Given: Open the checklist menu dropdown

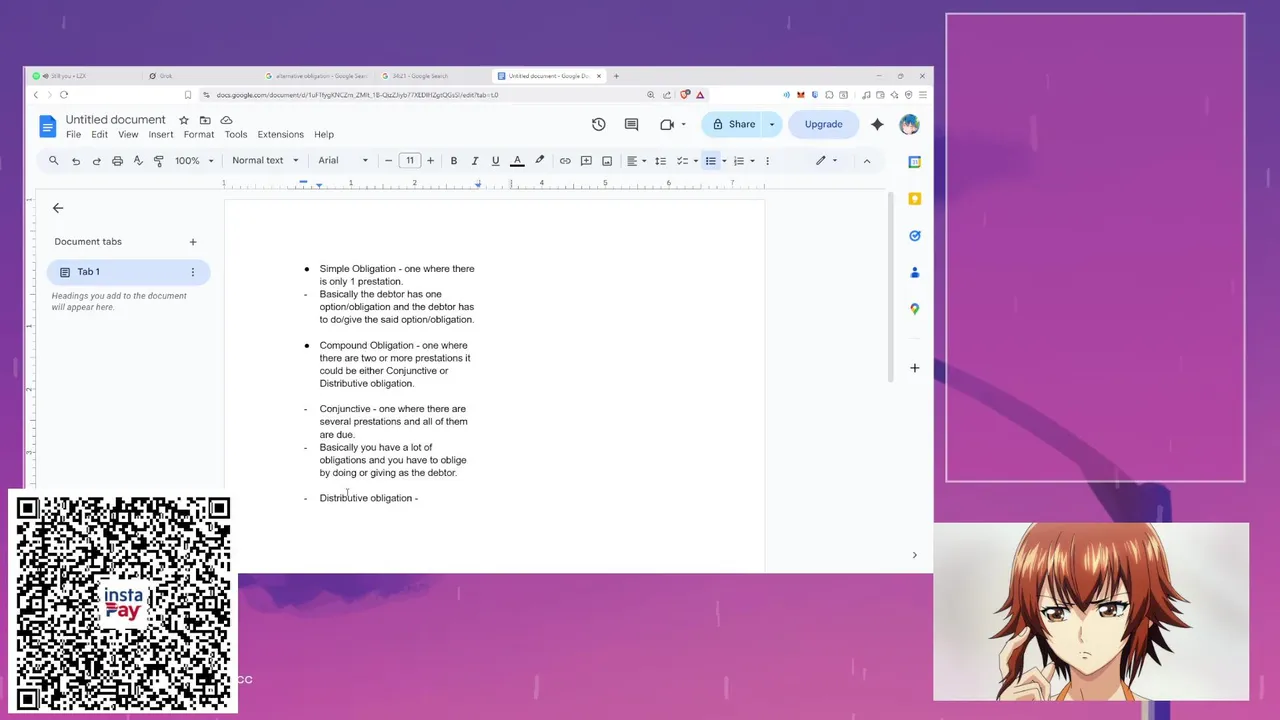Looking at the screenshot, I should point(696,161).
